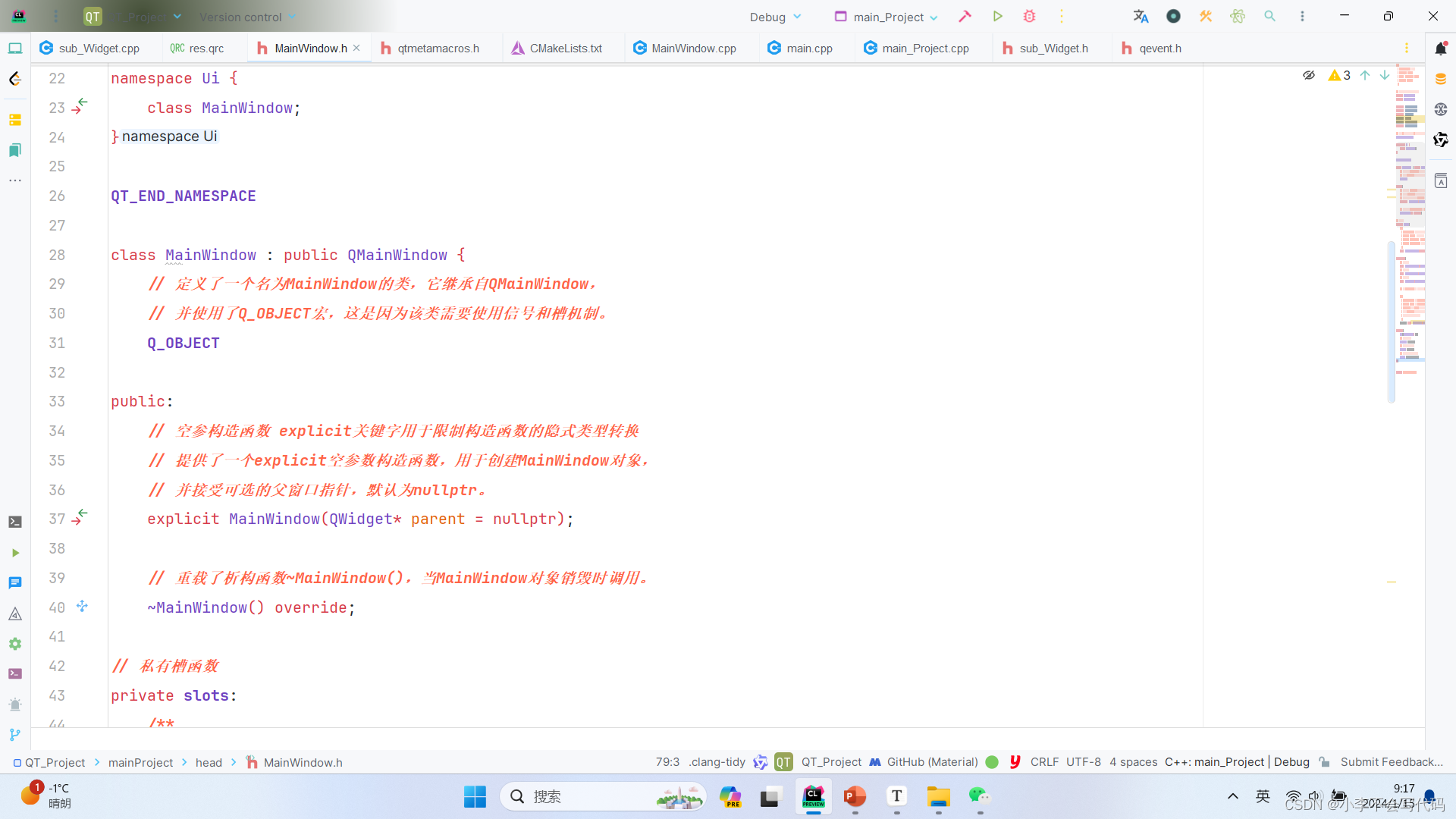
Task: Open the Version control dropdown
Action: coord(246,17)
